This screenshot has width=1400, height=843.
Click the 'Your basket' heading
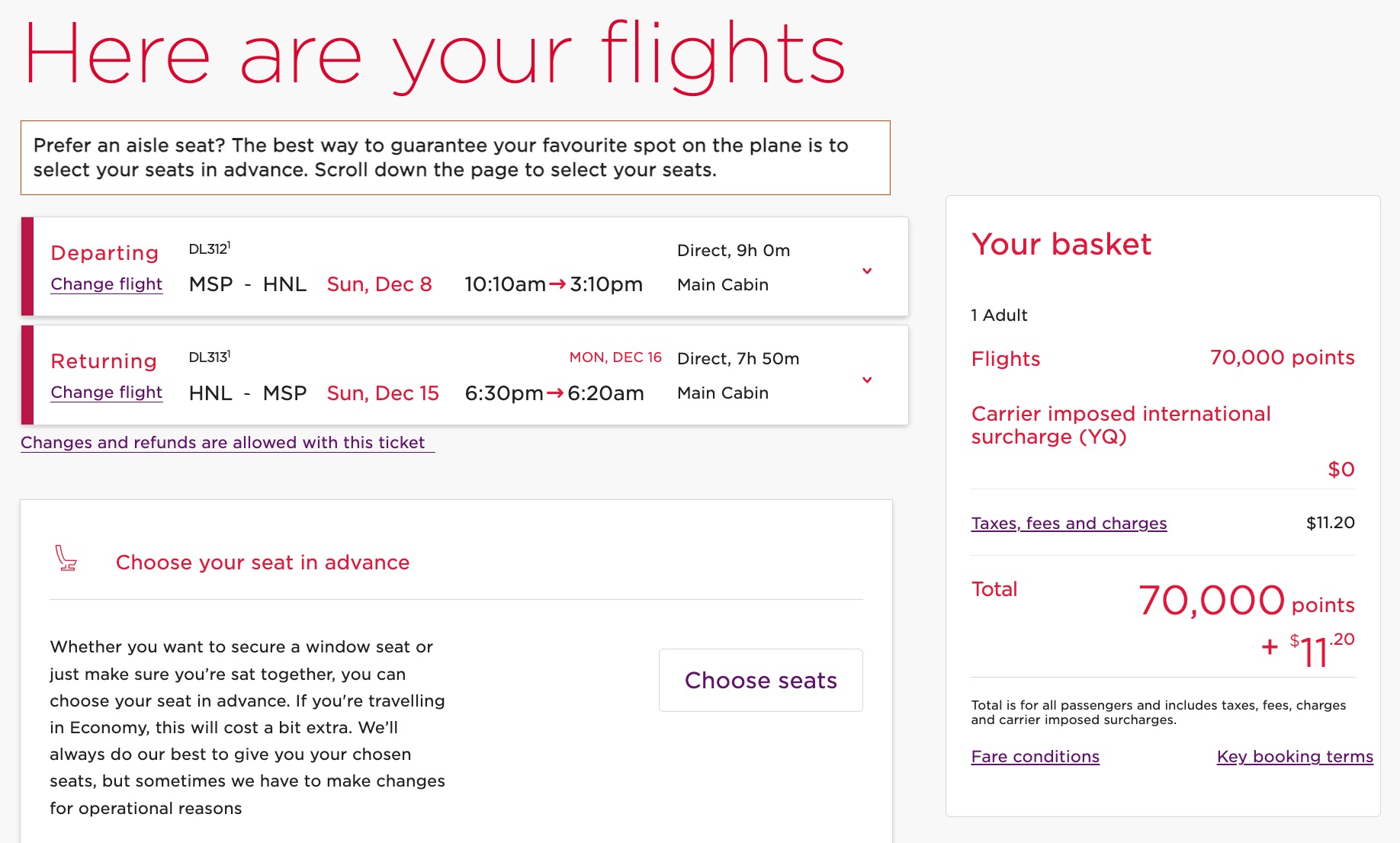tap(1061, 245)
